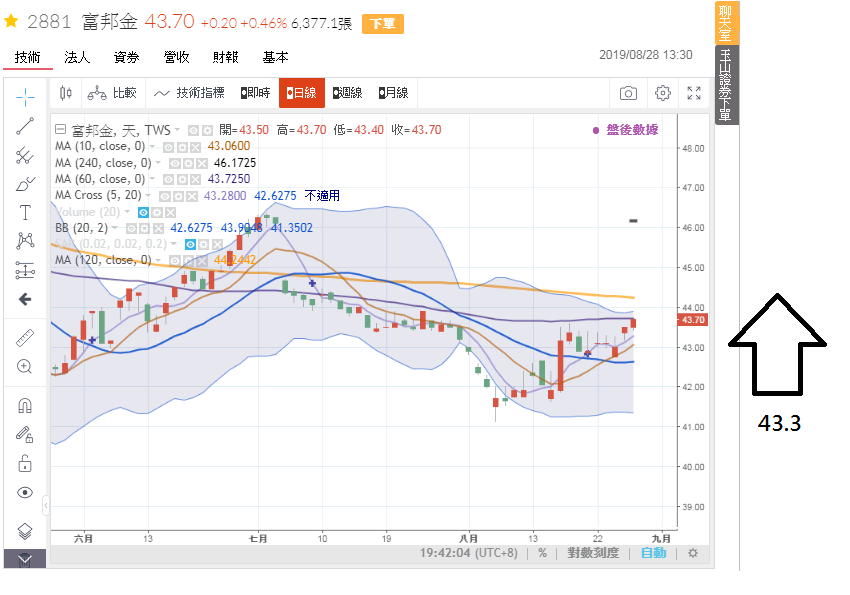
Task: Toggle the star favorite for 2881
Action: [x=12, y=21]
